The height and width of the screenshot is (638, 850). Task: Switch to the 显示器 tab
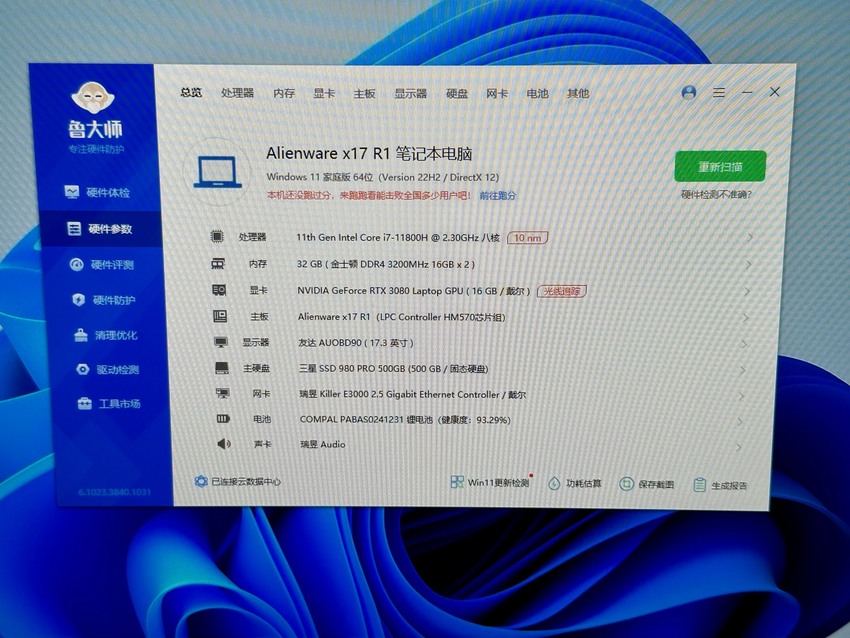(x=410, y=93)
